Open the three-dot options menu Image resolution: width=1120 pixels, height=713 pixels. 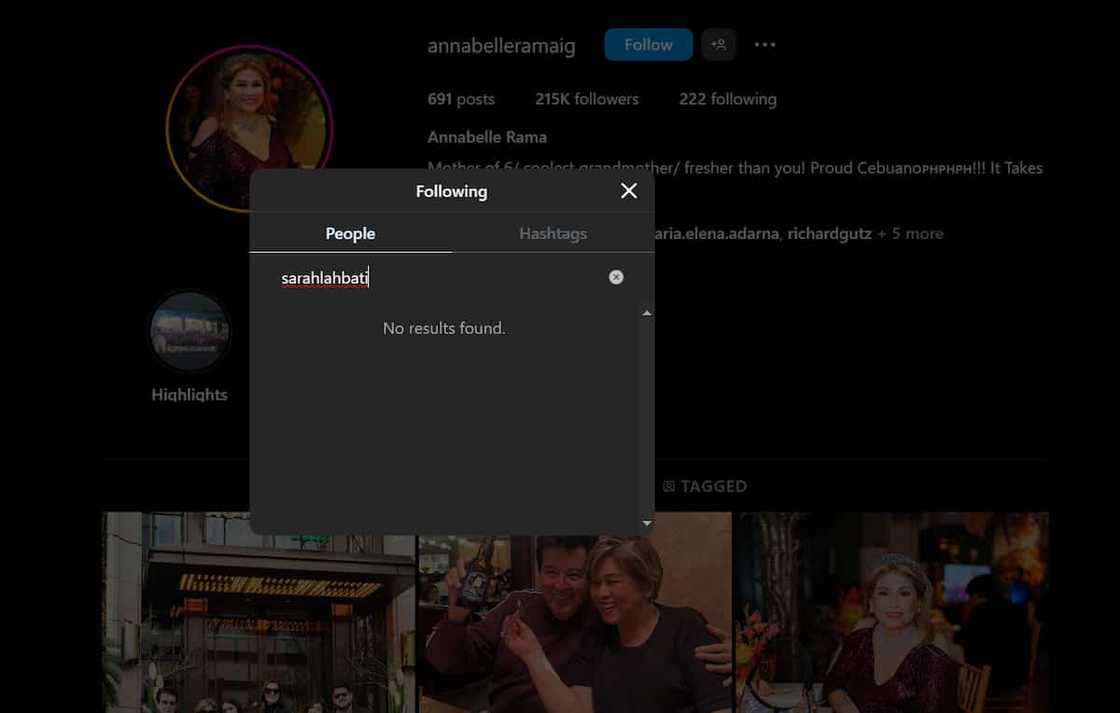(x=765, y=45)
